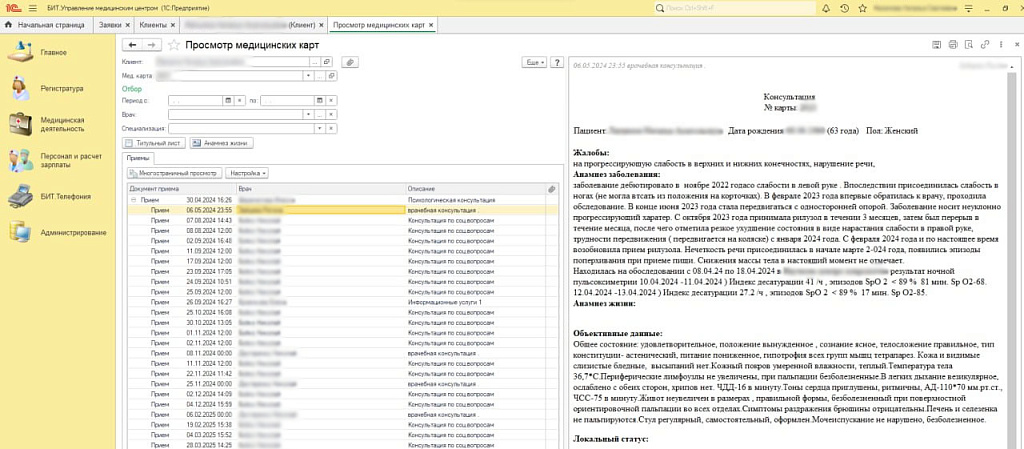Select the row dated 06.02.2025 00:00
Viewport: 1024px width, 449px height.
[x=342, y=414]
